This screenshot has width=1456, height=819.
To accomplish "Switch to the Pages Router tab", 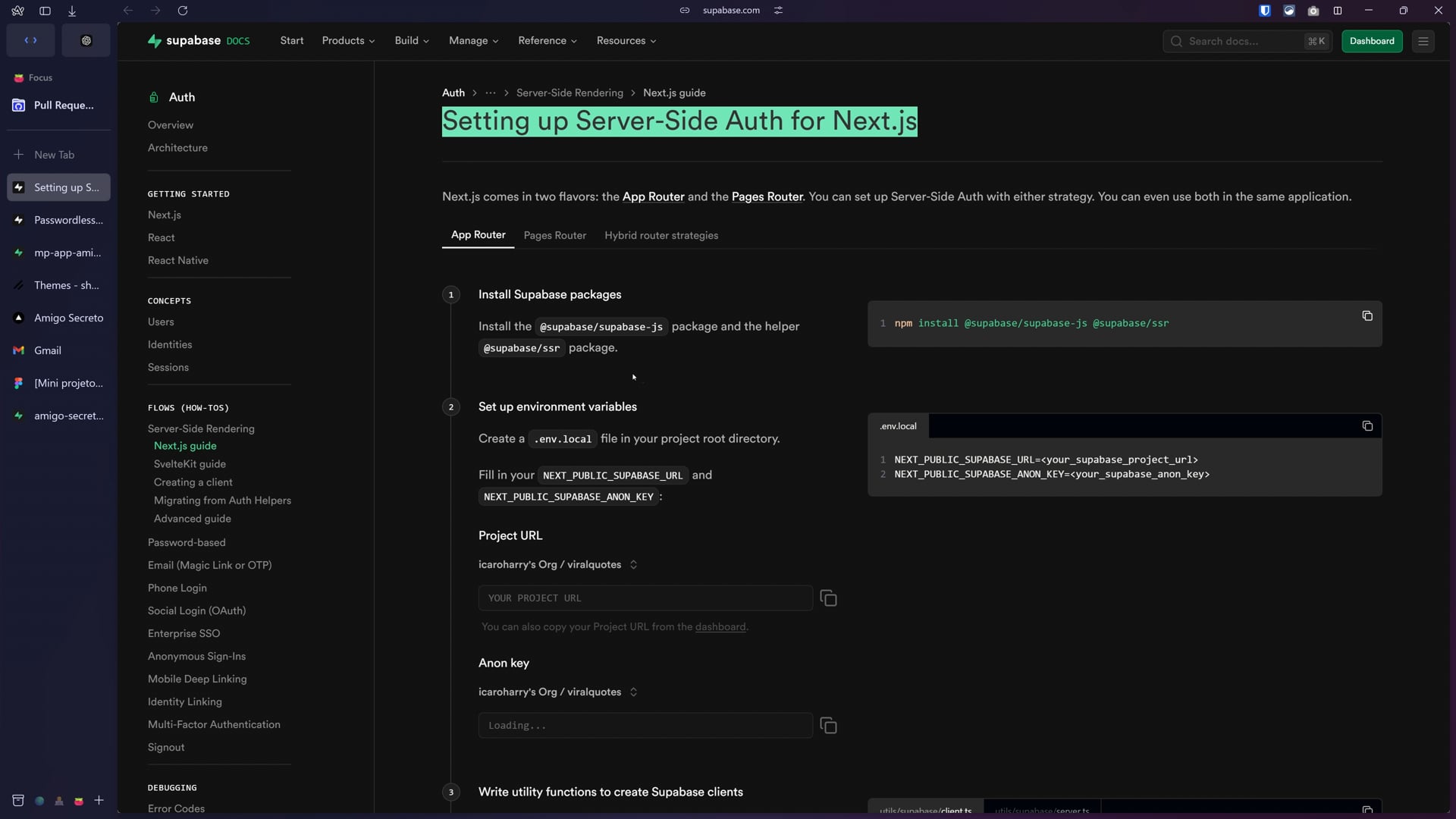I will (x=554, y=236).
